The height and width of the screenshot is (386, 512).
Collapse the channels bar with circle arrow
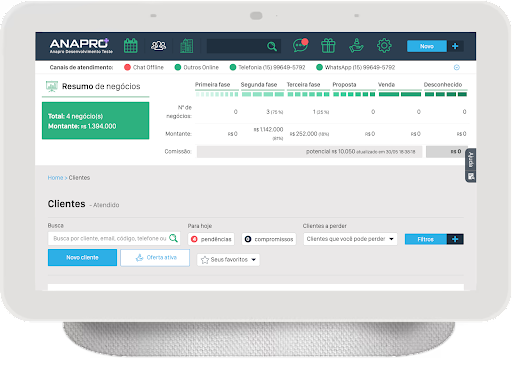point(457,67)
